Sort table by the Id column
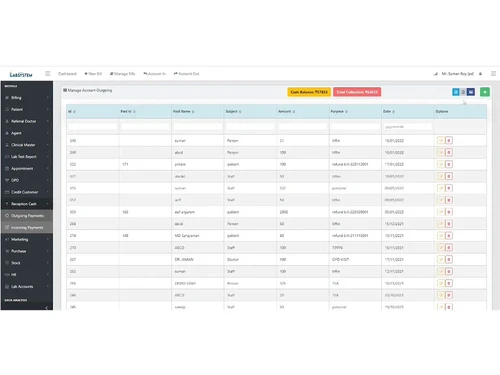500x375 pixels. click(x=92, y=111)
